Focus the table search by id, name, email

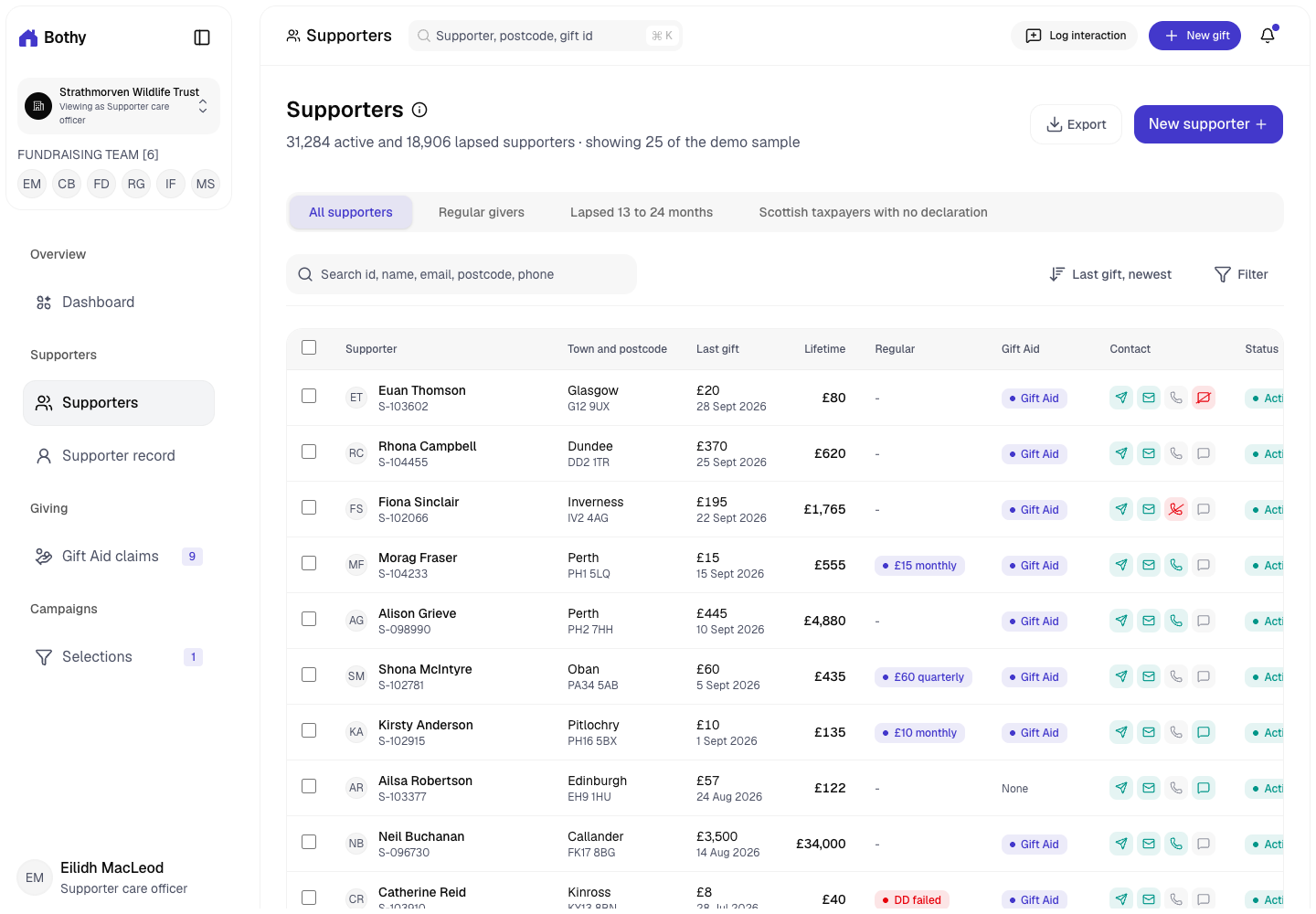(462, 274)
